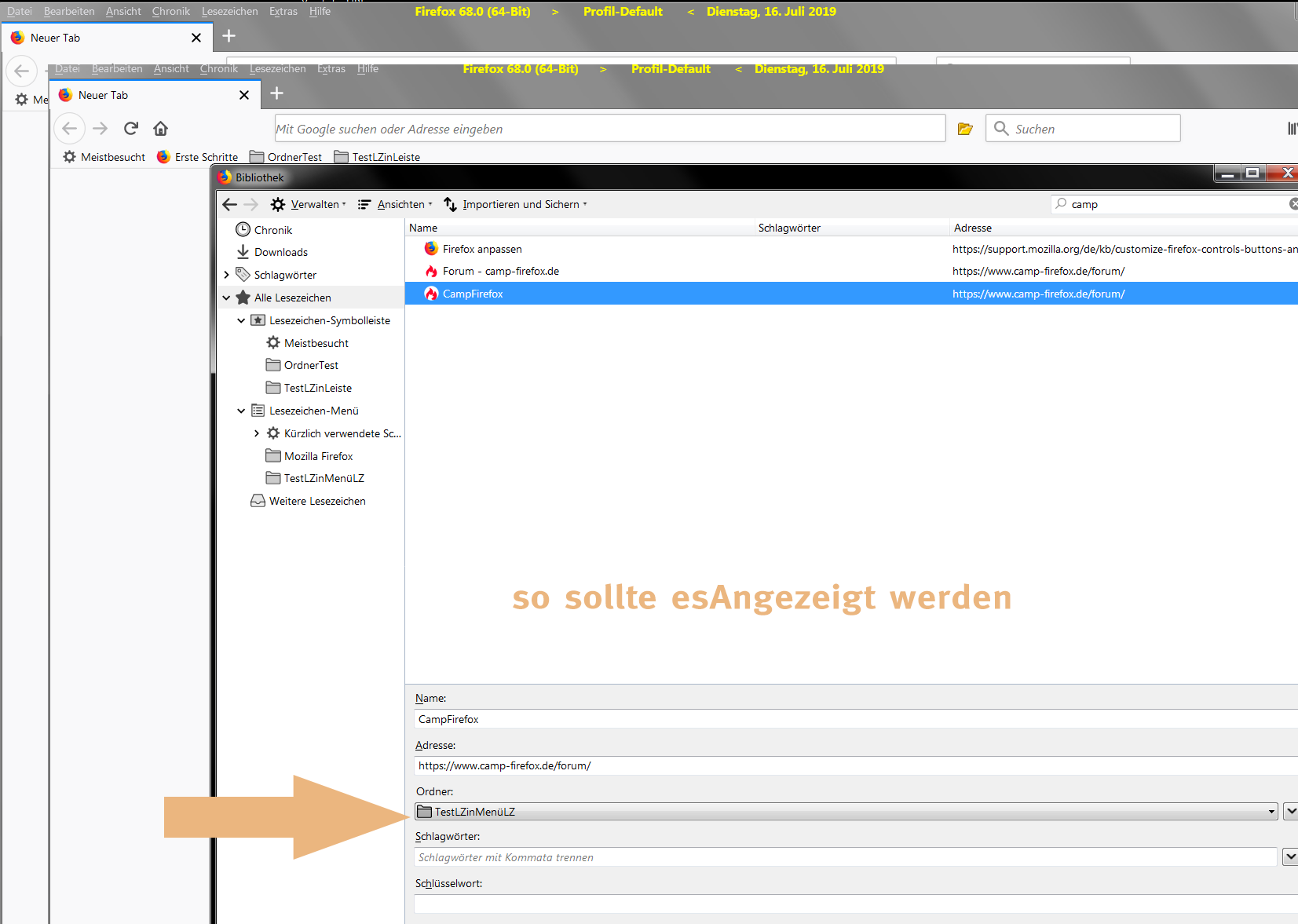Select Meistbesucht gear icon in the Bibliothek tree
This screenshot has height=924, width=1298.
coord(273,343)
